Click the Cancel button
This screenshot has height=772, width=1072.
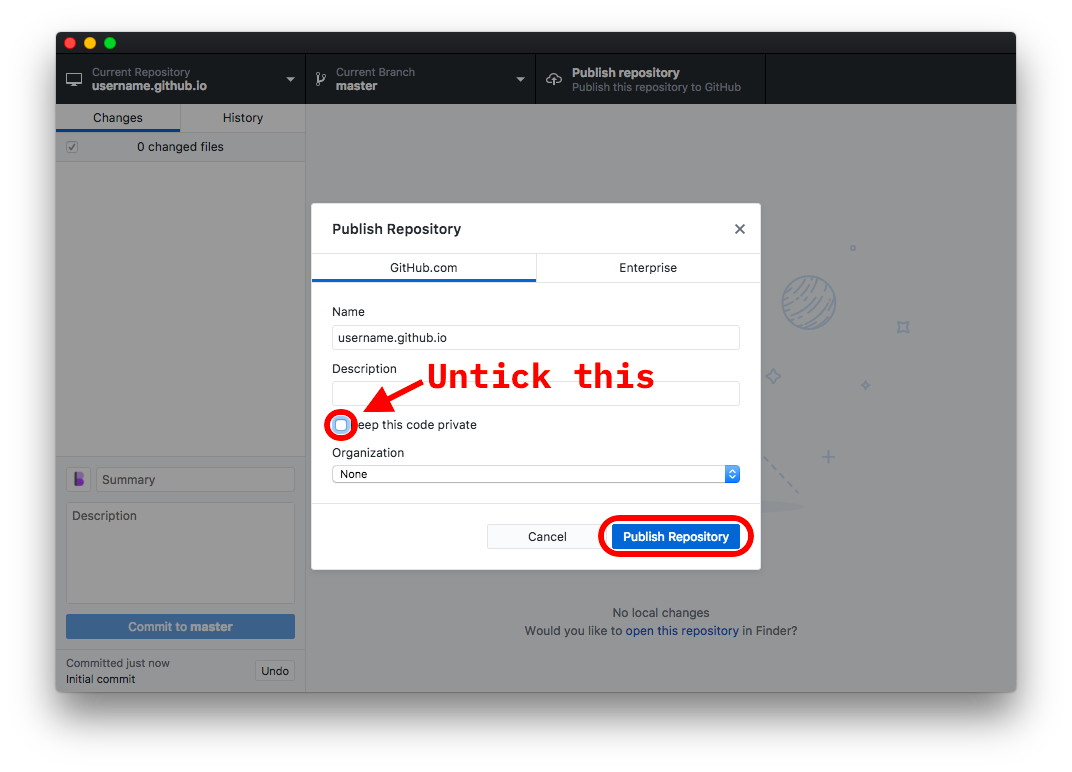tap(546, 536)
